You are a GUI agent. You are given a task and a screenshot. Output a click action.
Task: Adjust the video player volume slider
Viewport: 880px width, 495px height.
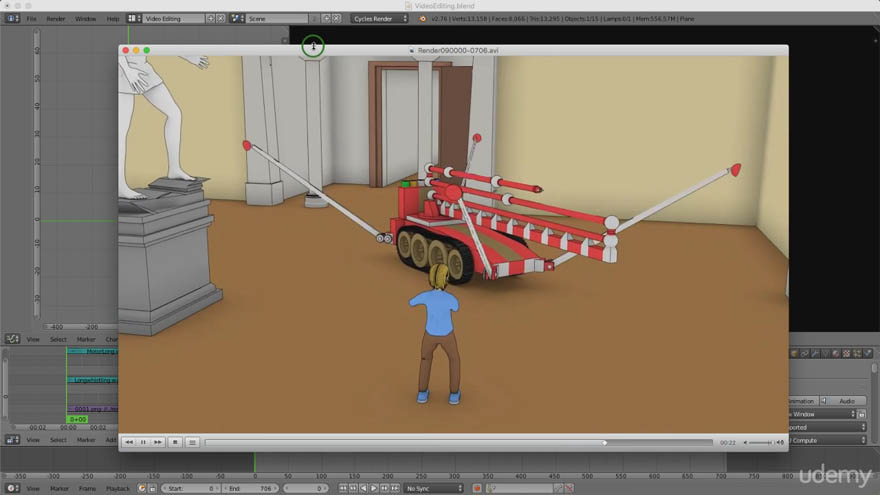(x=761, y=442)
